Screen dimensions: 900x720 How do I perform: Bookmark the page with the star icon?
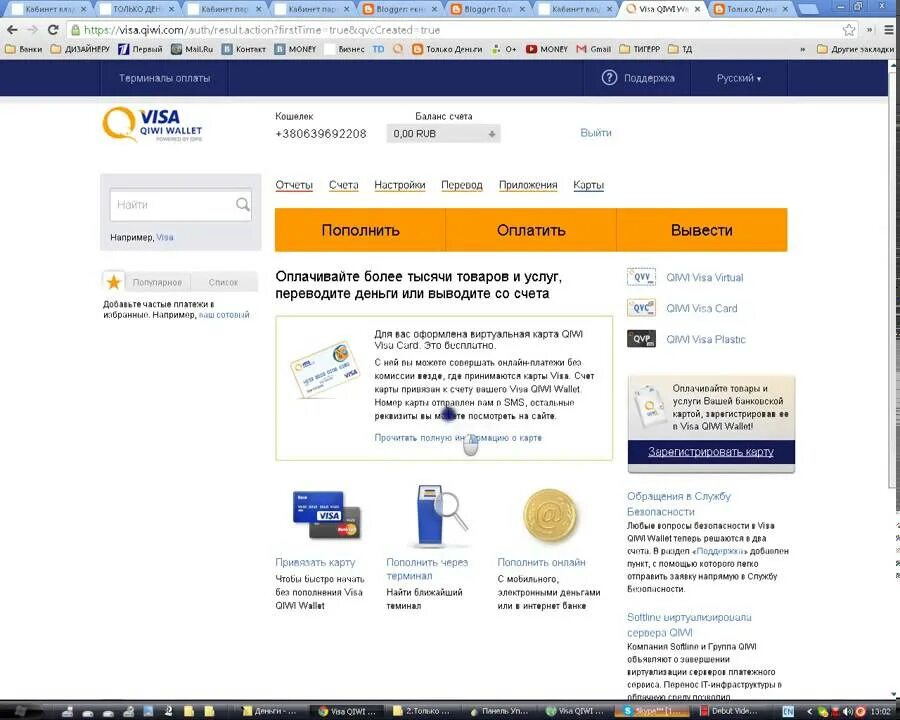point(849,30)
